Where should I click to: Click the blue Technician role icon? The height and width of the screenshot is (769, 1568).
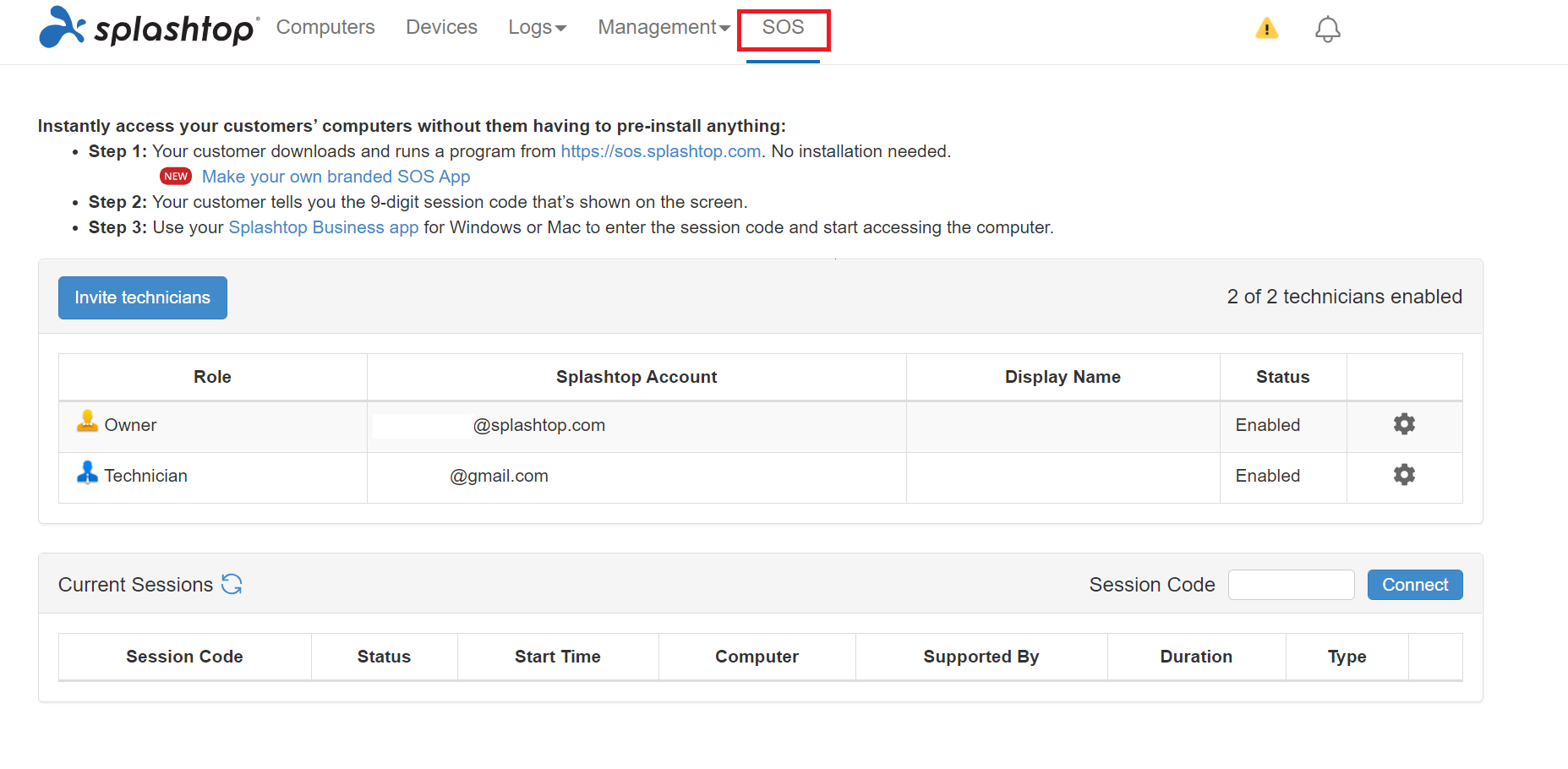87,472
